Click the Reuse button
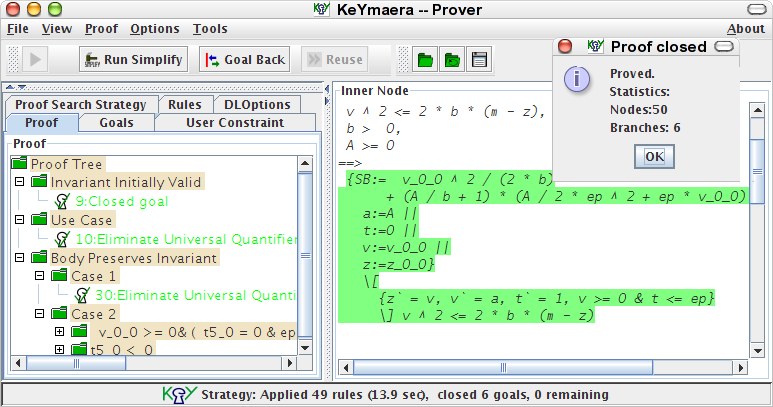This screenshot has height=407, width=773. [x=335, y=60]
